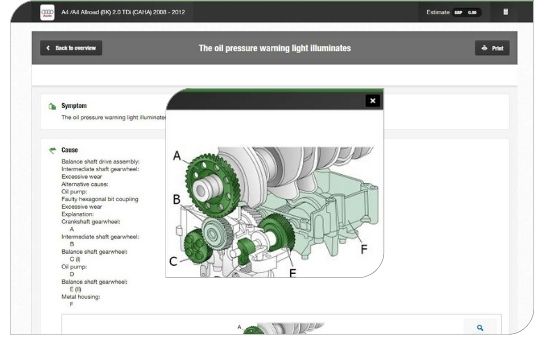544x364 pixels.
Task: Click 'Alternative cause:' line
Action: click(x=85, y=184)
